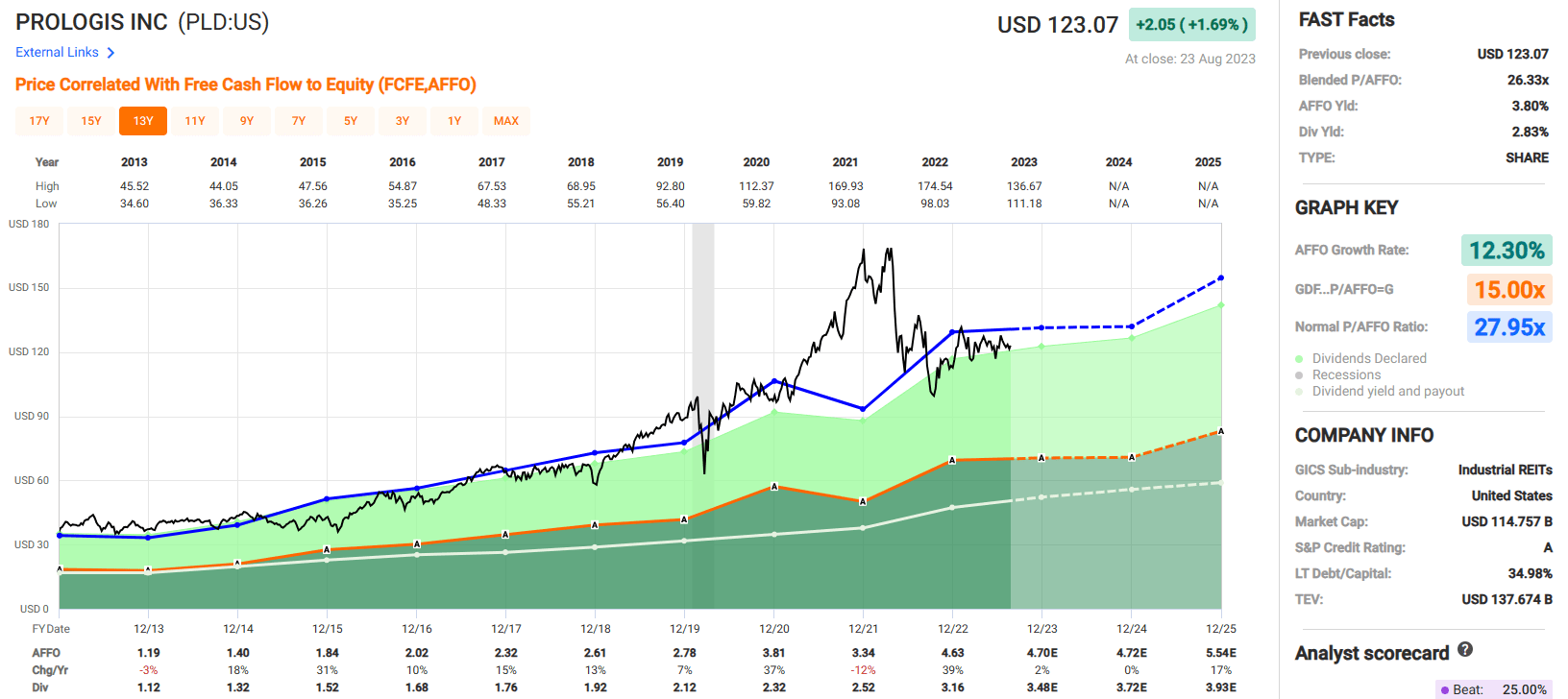Image resolution: width=1568 pixels, height=699 pixels.
Task: Click the 5.54E AFFO estimate
Action: [1221, 653]
